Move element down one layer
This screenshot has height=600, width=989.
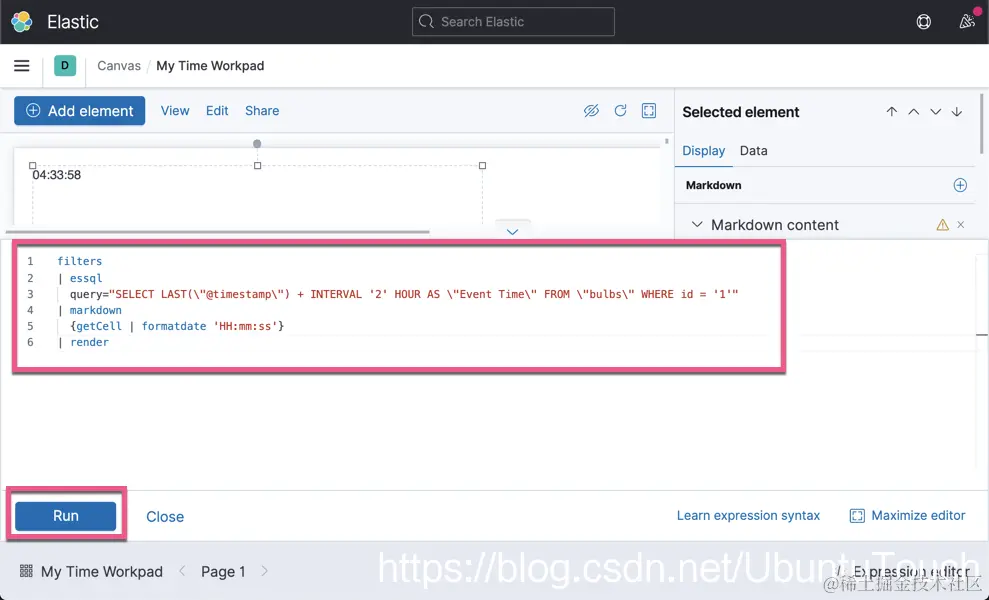click(x=935, y=112)
